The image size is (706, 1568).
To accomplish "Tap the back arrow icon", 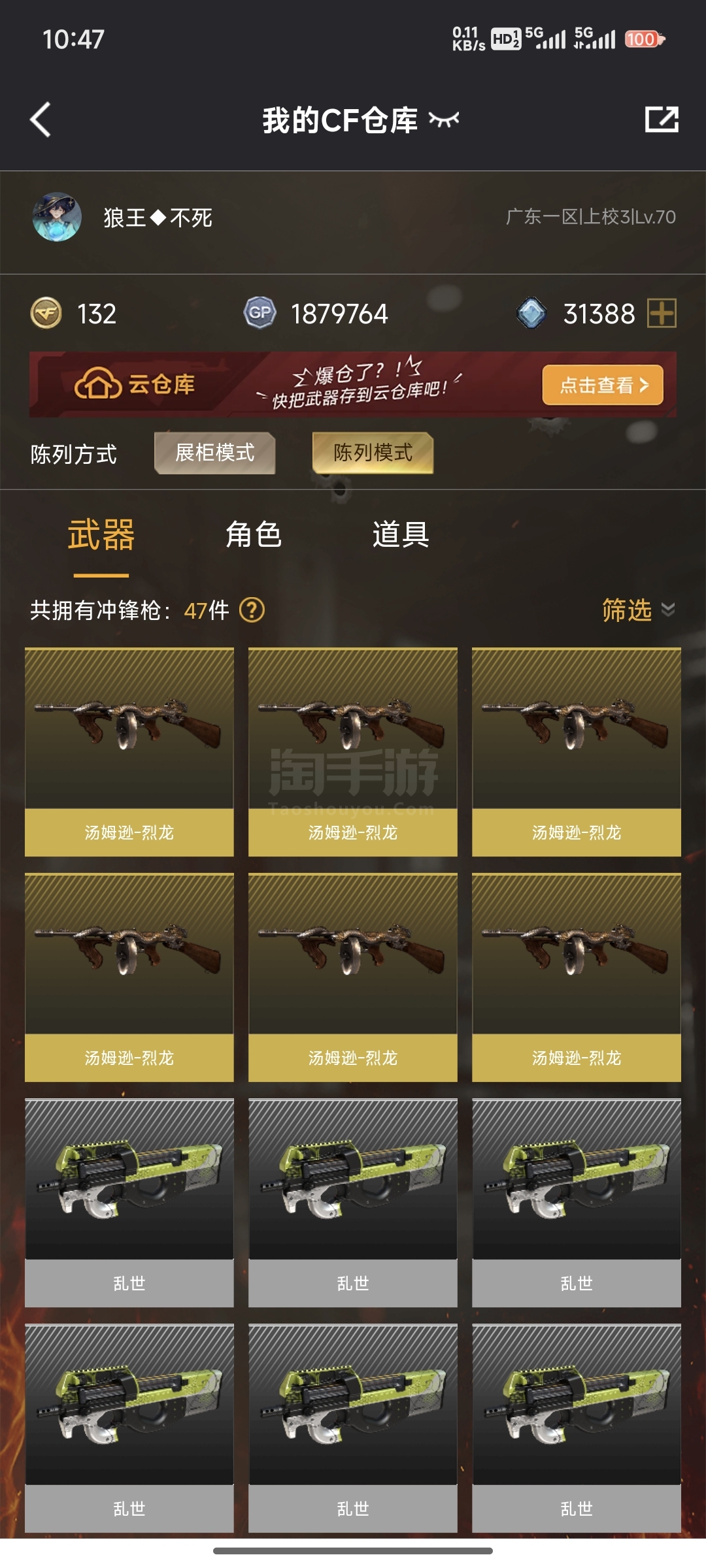I will coord(41,120).
